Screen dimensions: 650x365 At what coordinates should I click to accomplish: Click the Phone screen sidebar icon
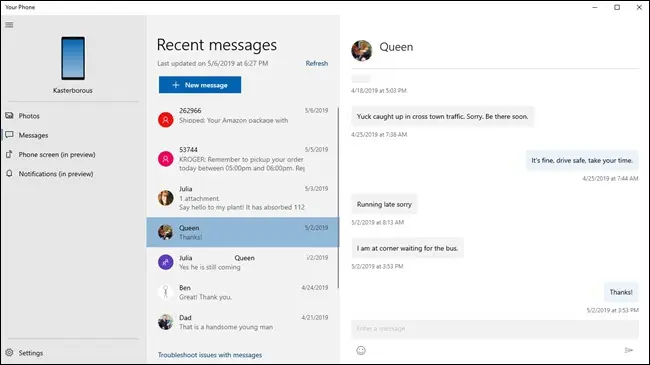9,154
